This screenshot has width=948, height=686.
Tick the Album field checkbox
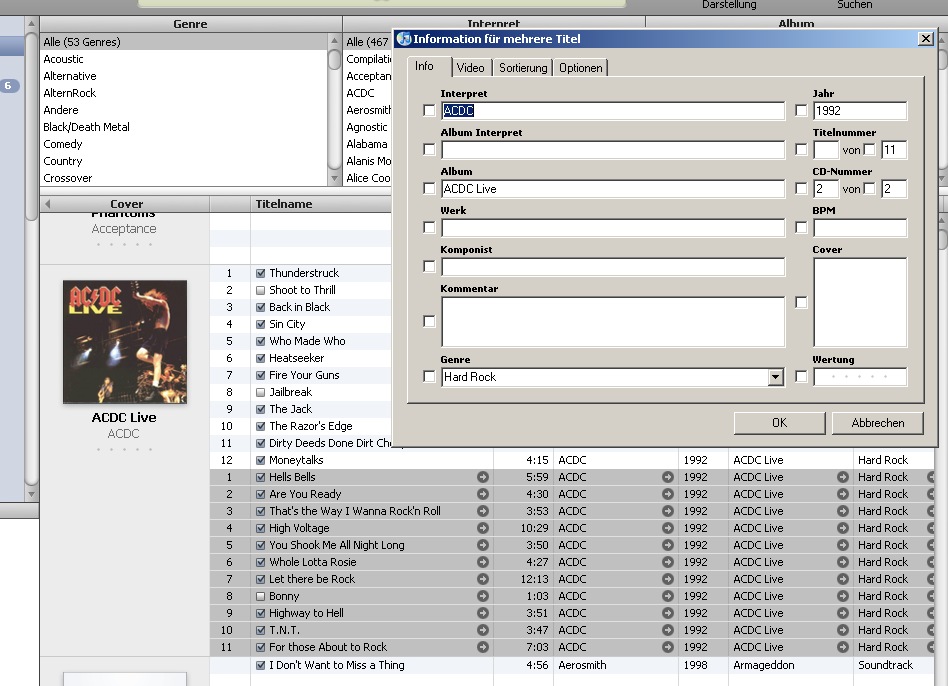pos(429,189)
